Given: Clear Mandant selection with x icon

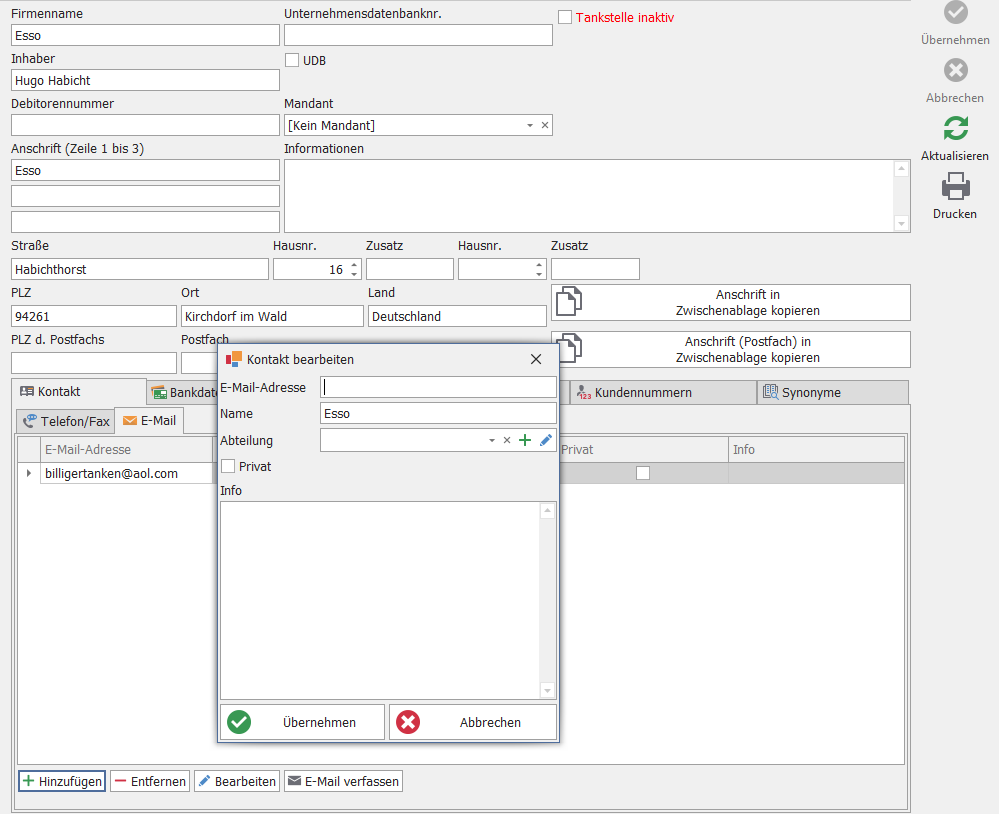Looking at the screenshot, I should (545, 125).
